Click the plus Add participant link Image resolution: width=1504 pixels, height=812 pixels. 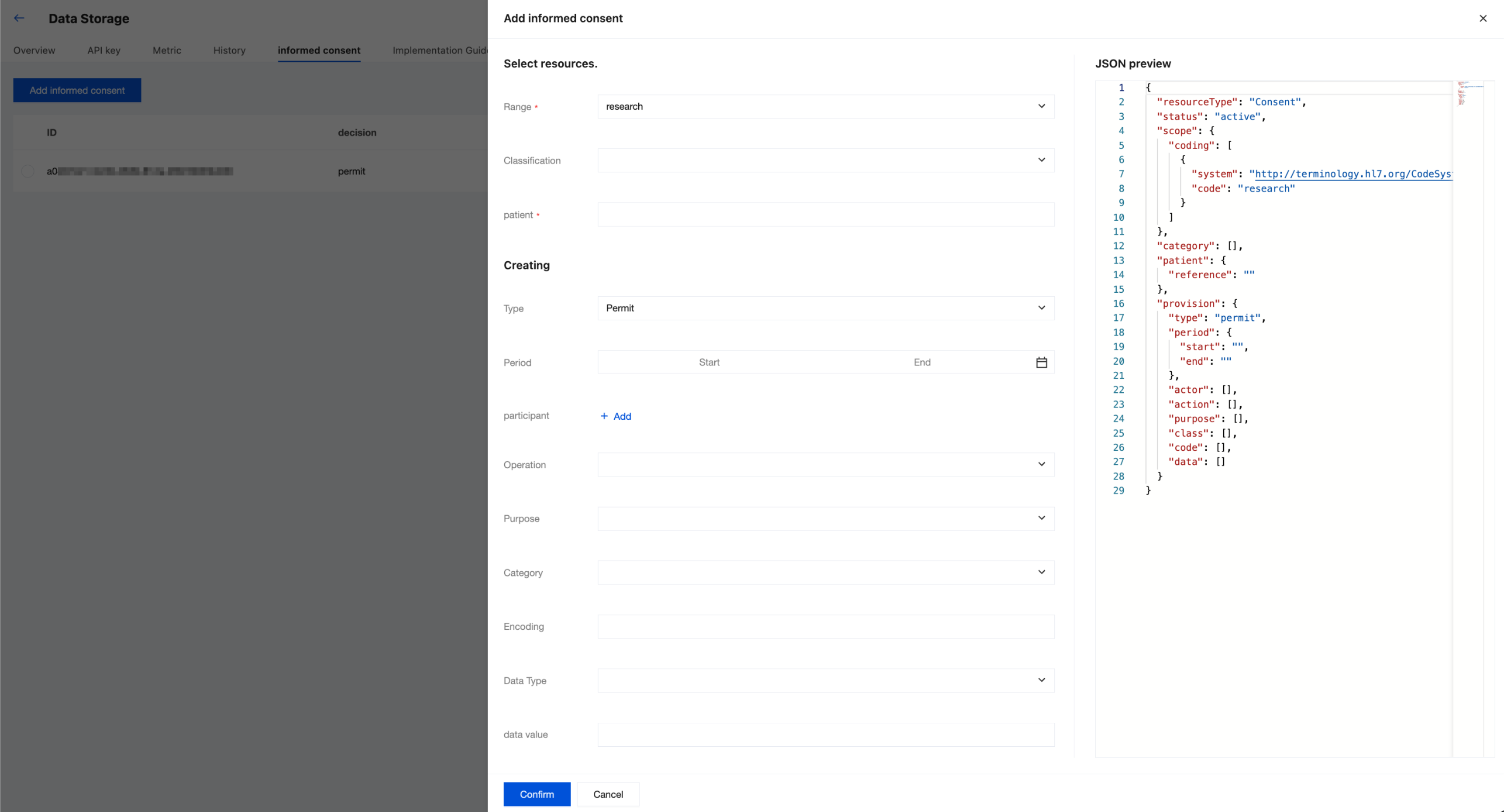[616, 416]
